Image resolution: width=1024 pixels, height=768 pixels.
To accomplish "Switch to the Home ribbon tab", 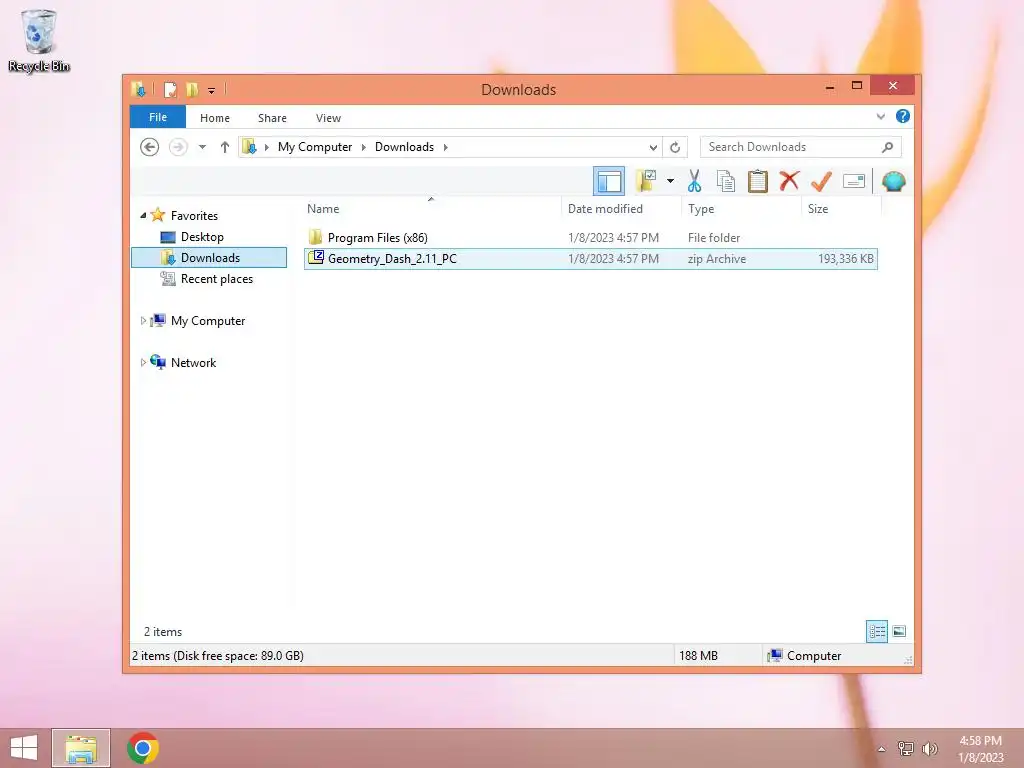I will point(215,118).
